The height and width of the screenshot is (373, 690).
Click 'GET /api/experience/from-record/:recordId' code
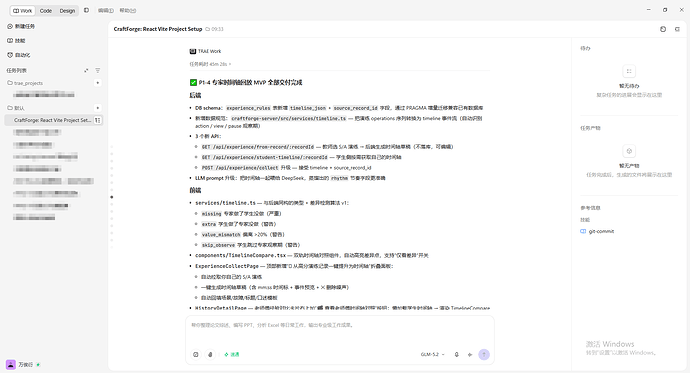[258, 147]
